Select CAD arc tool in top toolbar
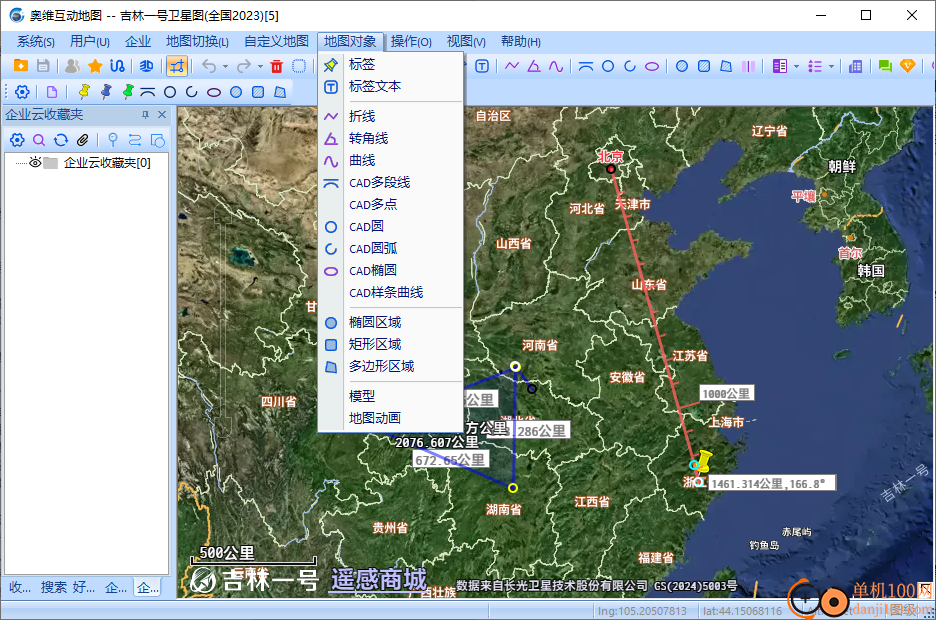Viewport: 936px width, 620px height. click(630, 66)
